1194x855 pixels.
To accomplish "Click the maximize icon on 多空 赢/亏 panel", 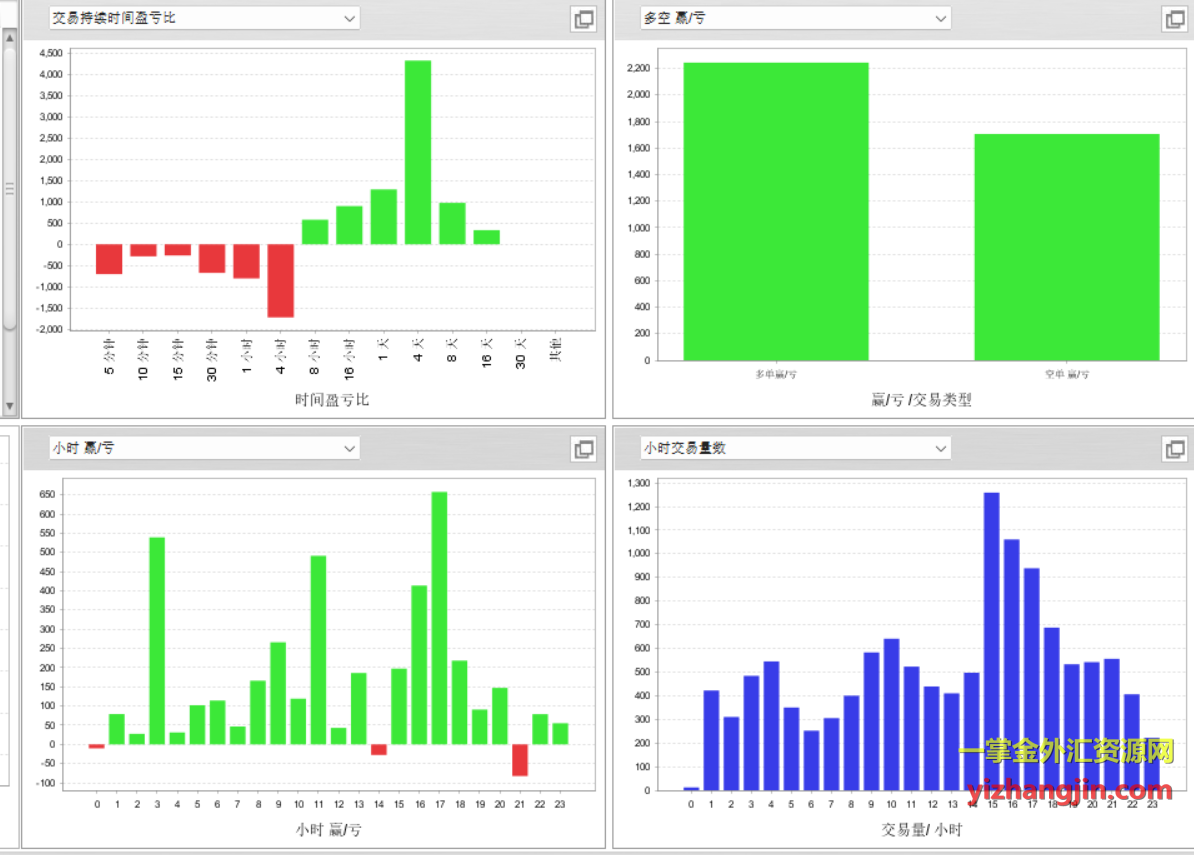I will click(x=1174, y=19).
